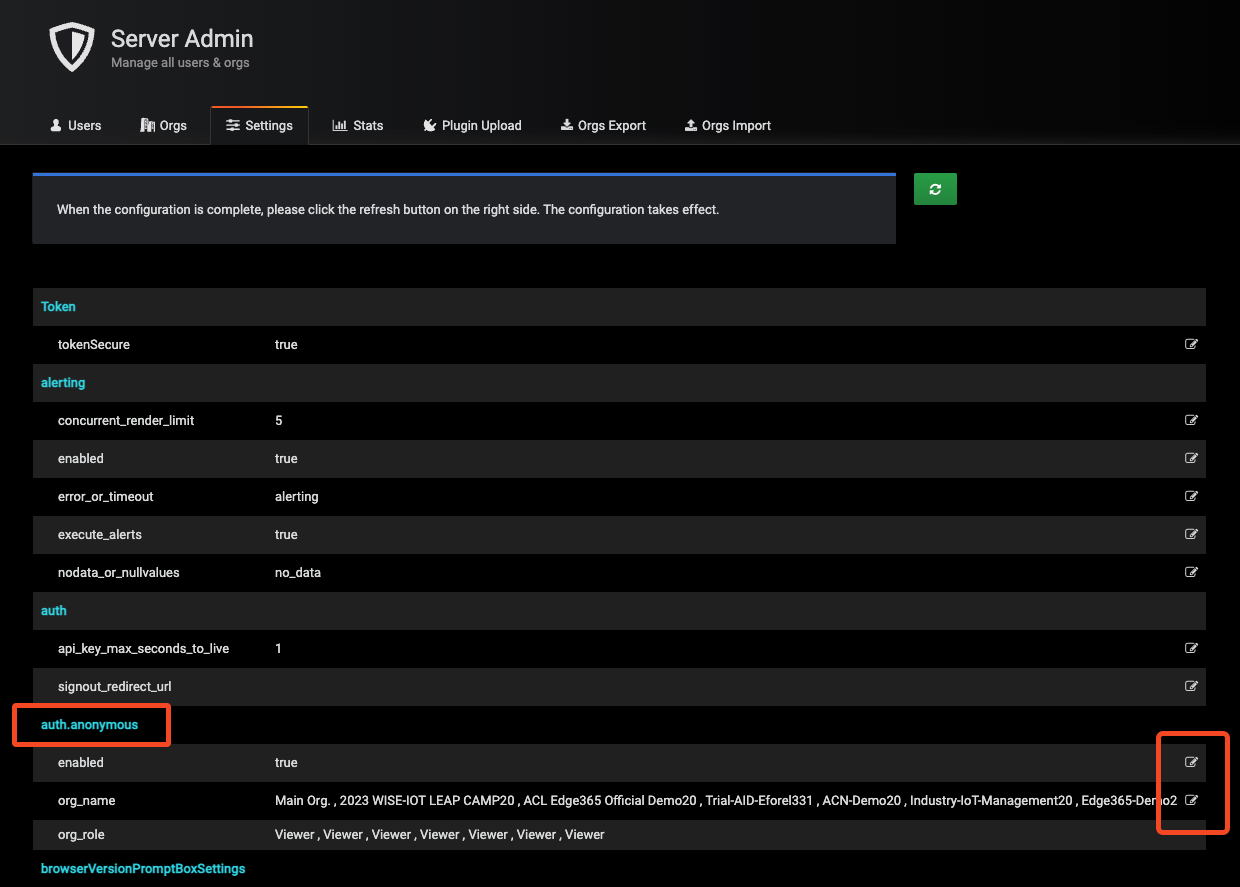Open the Orgs Export tab
The width and height of the screenshot is (1240, 887).
click(603, 125)
